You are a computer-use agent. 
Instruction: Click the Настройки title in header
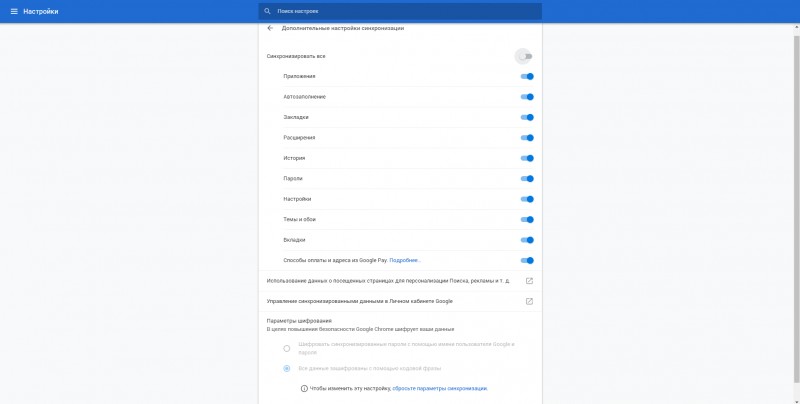(x=41, y=11)
